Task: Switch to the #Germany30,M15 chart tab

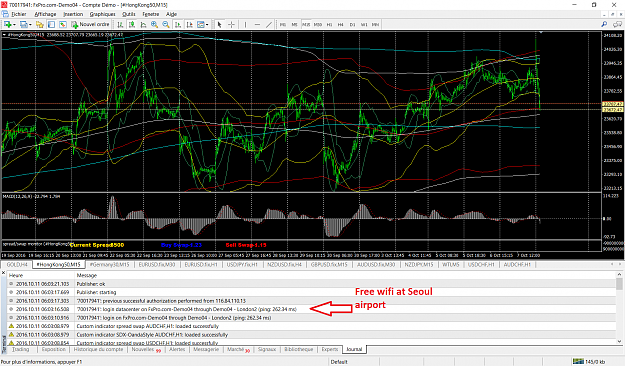Action: [109, 265]
